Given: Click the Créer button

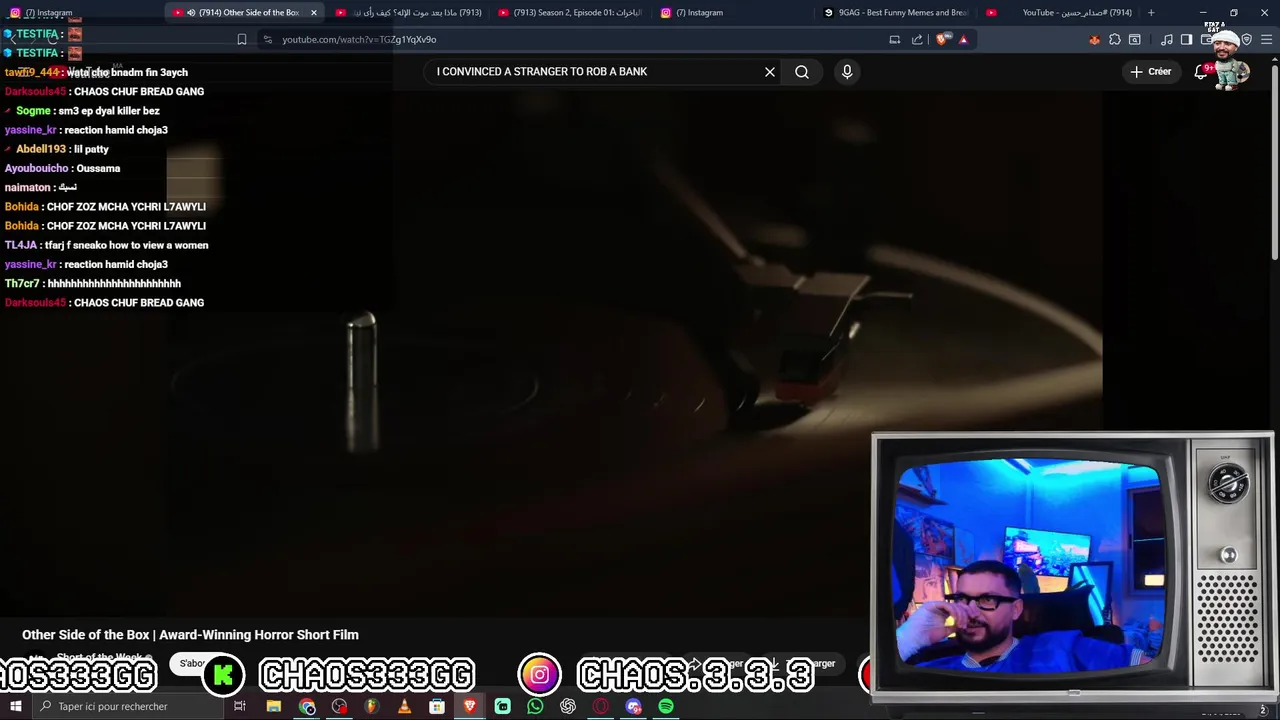Looking at the screenshot, I should click(1150, 72).
